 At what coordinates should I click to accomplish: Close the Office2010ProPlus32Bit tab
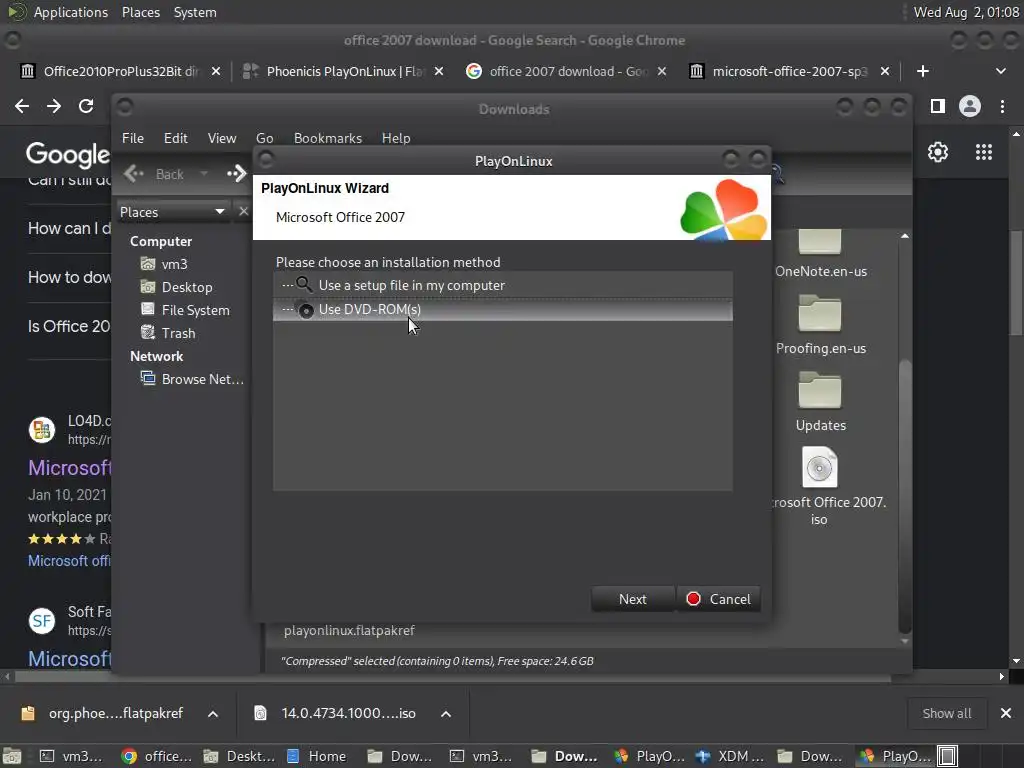(x=216, y=71)
